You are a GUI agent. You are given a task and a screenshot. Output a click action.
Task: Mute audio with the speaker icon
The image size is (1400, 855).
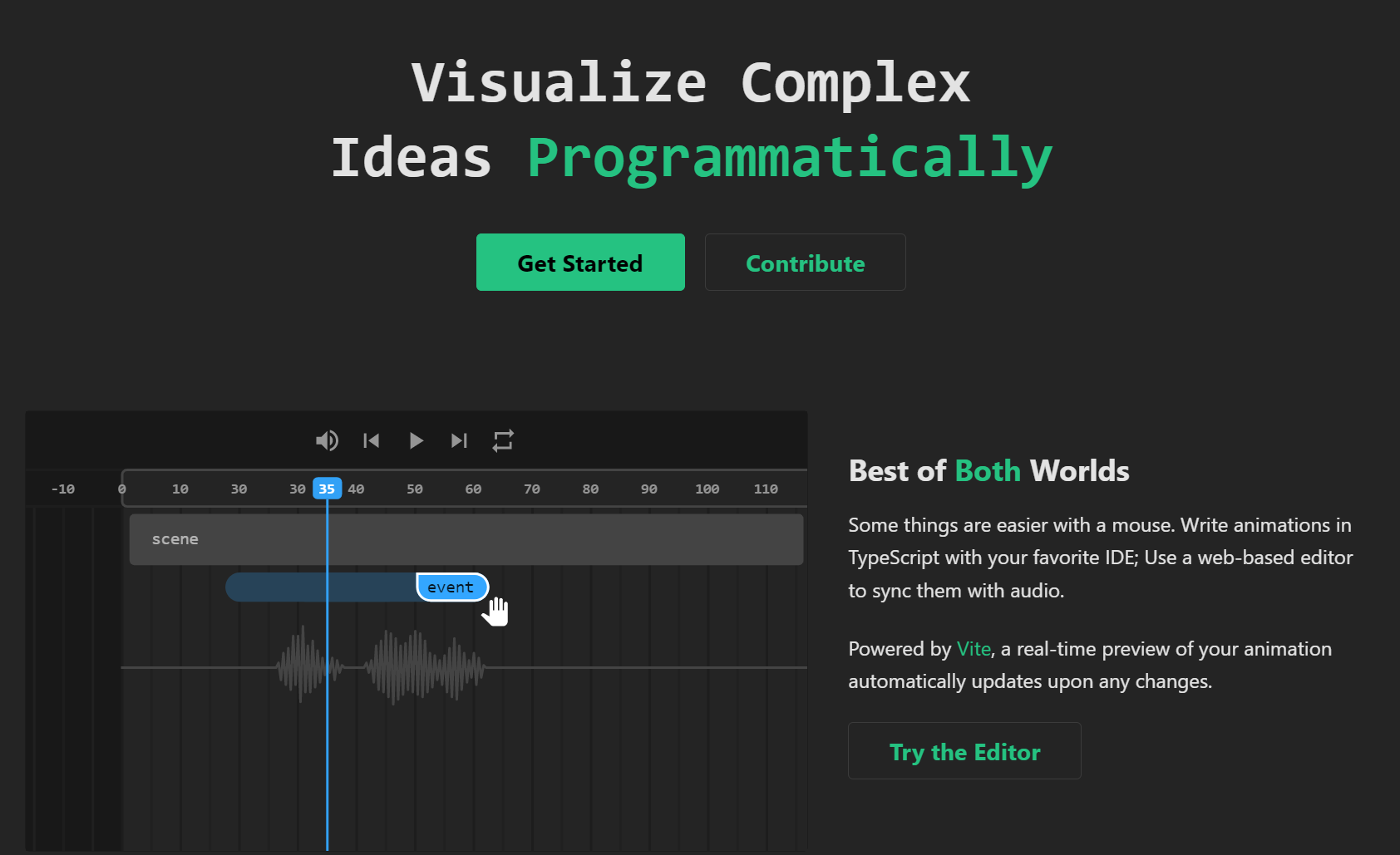[327, 440]
